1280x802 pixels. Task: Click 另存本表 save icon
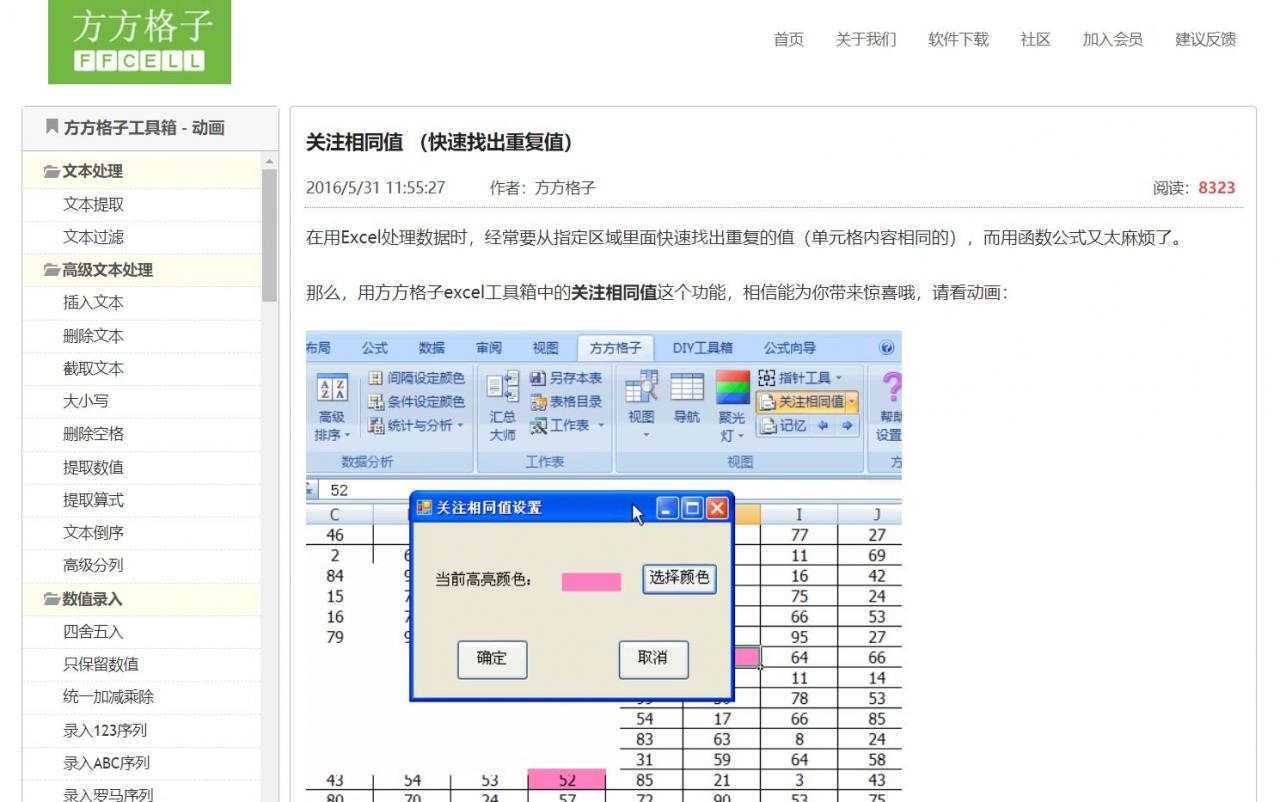click(x=537, y=378)
